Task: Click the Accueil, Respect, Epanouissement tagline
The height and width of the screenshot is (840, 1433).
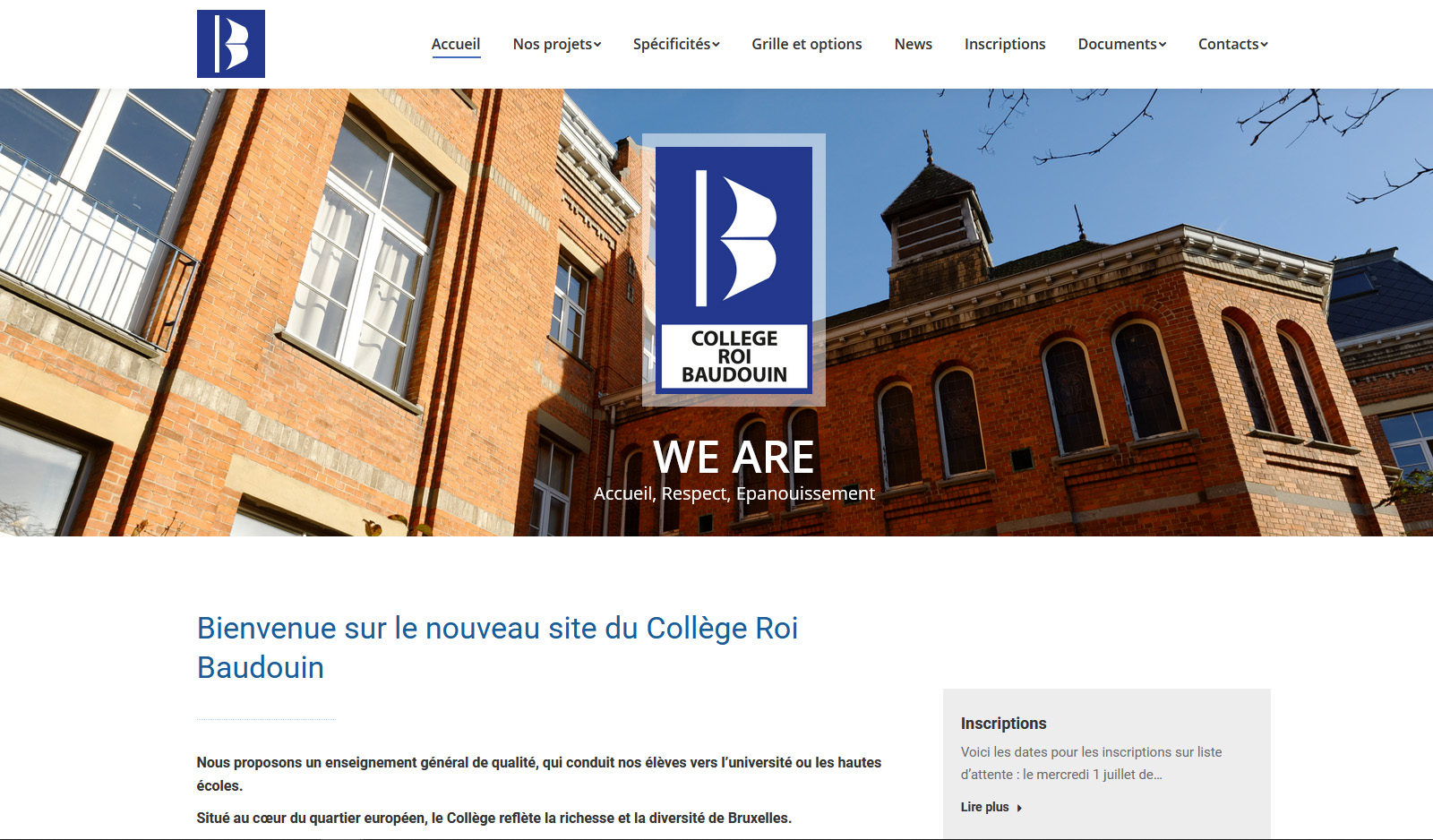Action: pos(734,493)
